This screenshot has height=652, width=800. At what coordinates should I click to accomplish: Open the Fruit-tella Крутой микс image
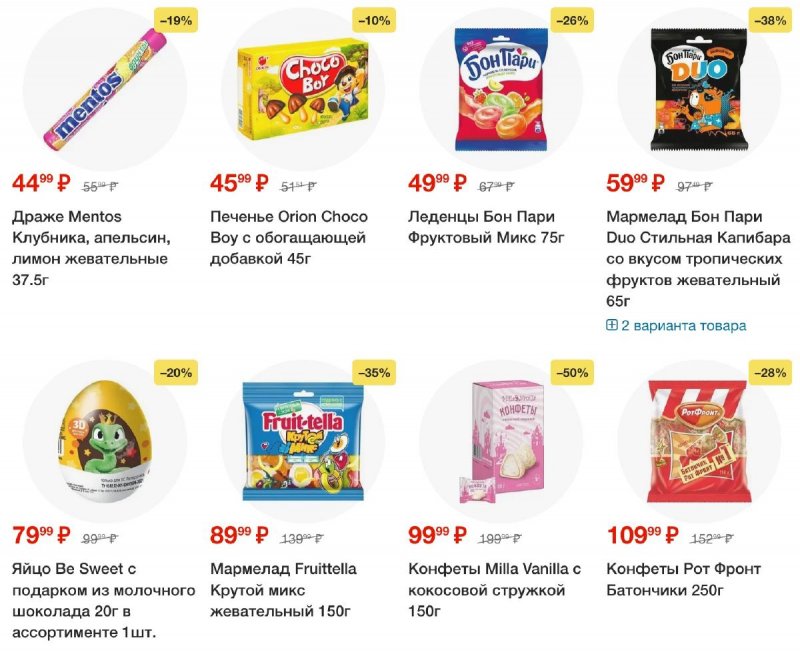(303, 442)
